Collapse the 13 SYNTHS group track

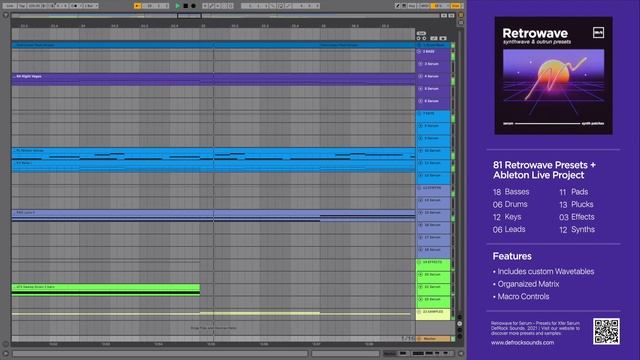tap(419, 188)
